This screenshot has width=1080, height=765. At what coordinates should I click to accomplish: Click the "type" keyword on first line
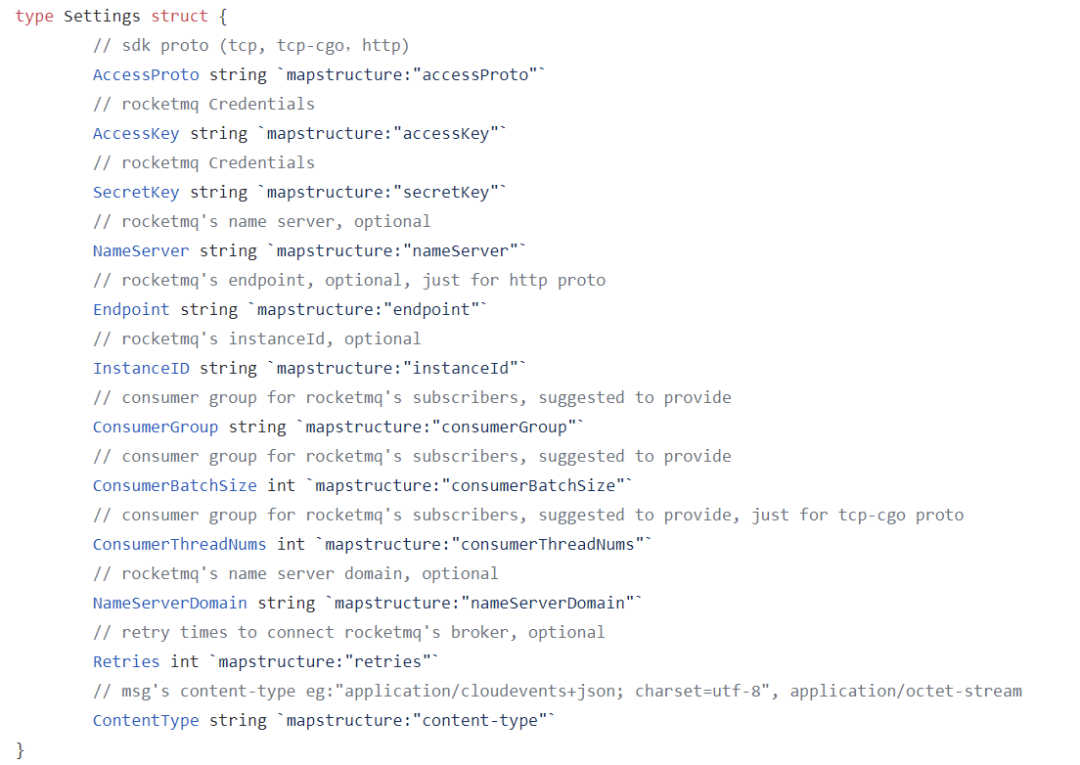point(34,17)
